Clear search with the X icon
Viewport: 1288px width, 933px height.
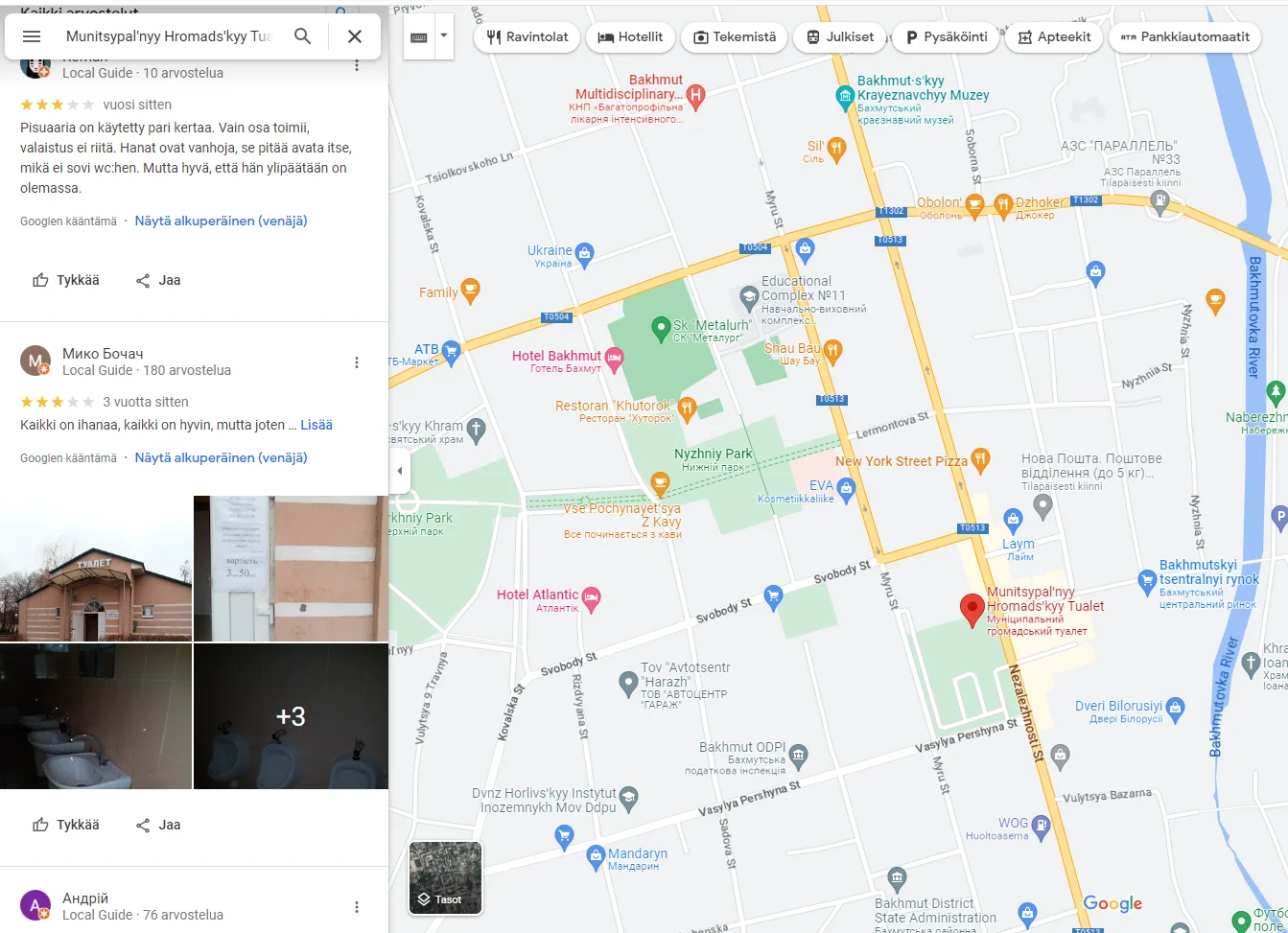point(354,36)
